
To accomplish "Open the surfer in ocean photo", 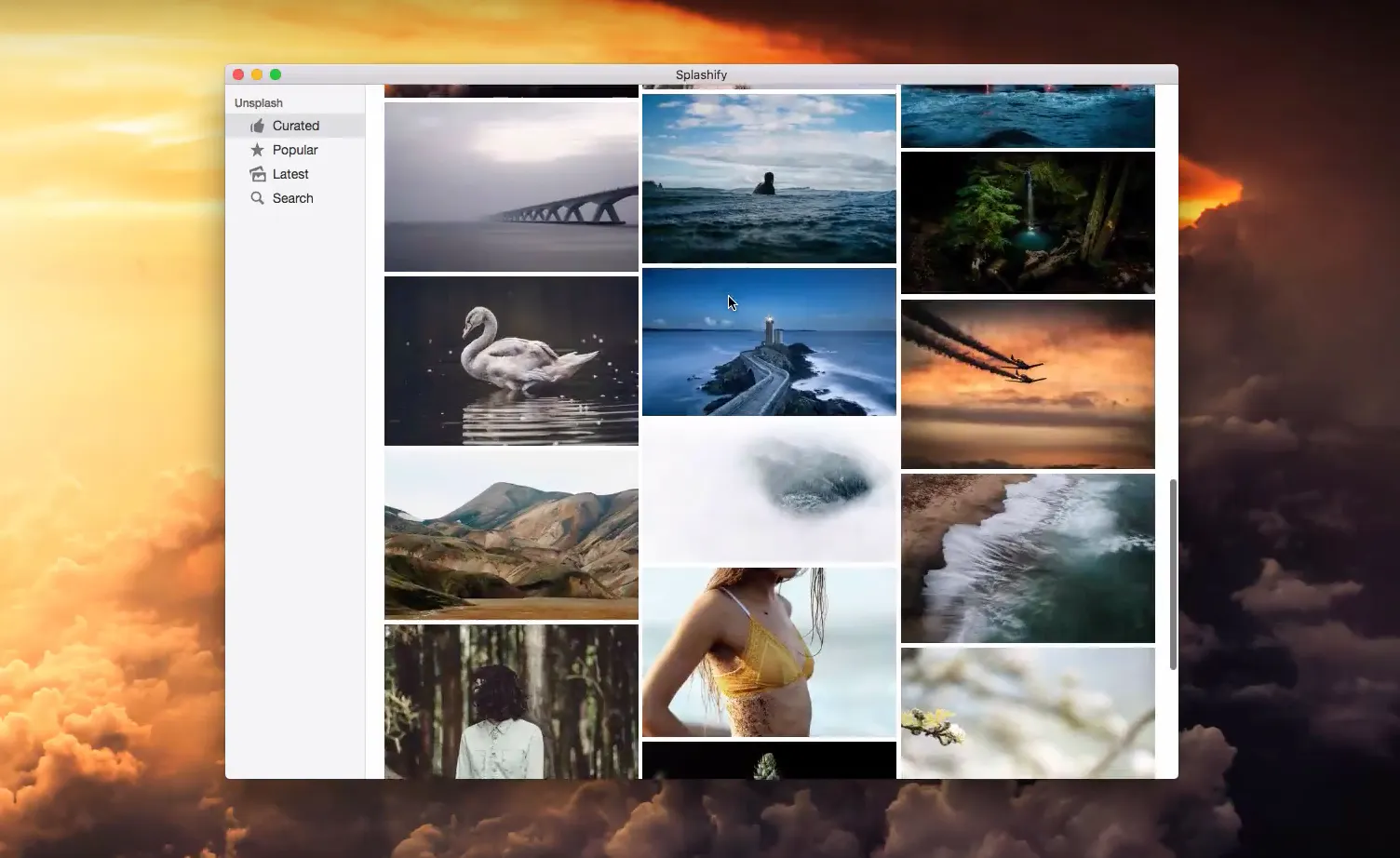I will click(x=769, y=179).
